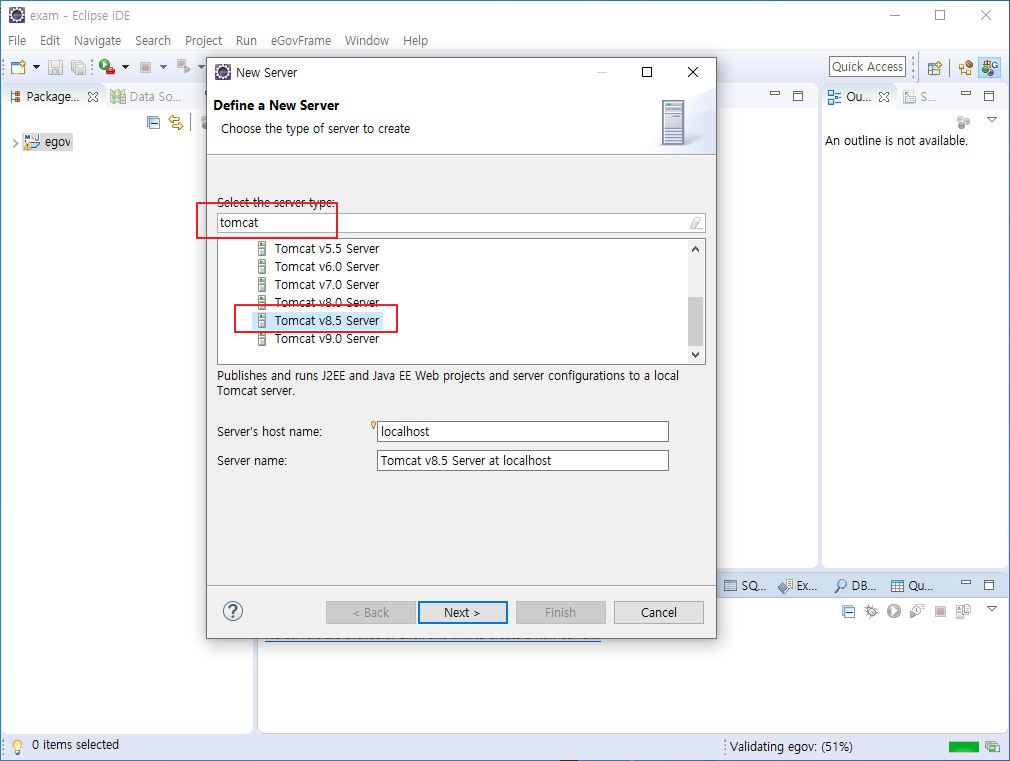
Task: Open the File menu
Action: (x=17, y=41)
